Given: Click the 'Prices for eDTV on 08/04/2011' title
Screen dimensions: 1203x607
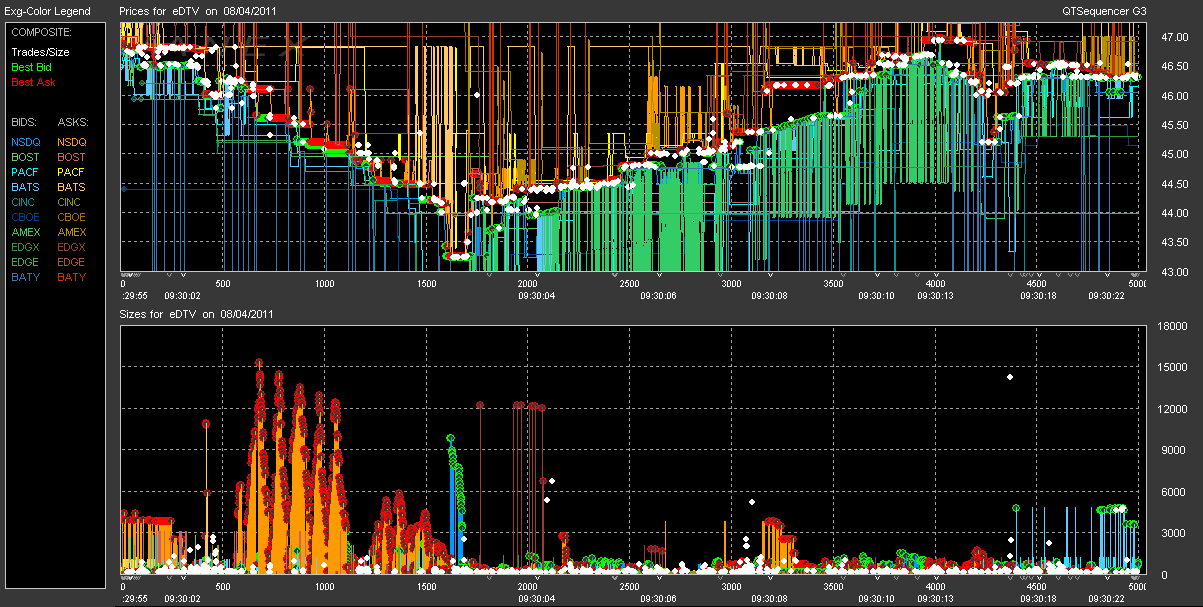Looking at the screenshot, I should pos(198,11).
